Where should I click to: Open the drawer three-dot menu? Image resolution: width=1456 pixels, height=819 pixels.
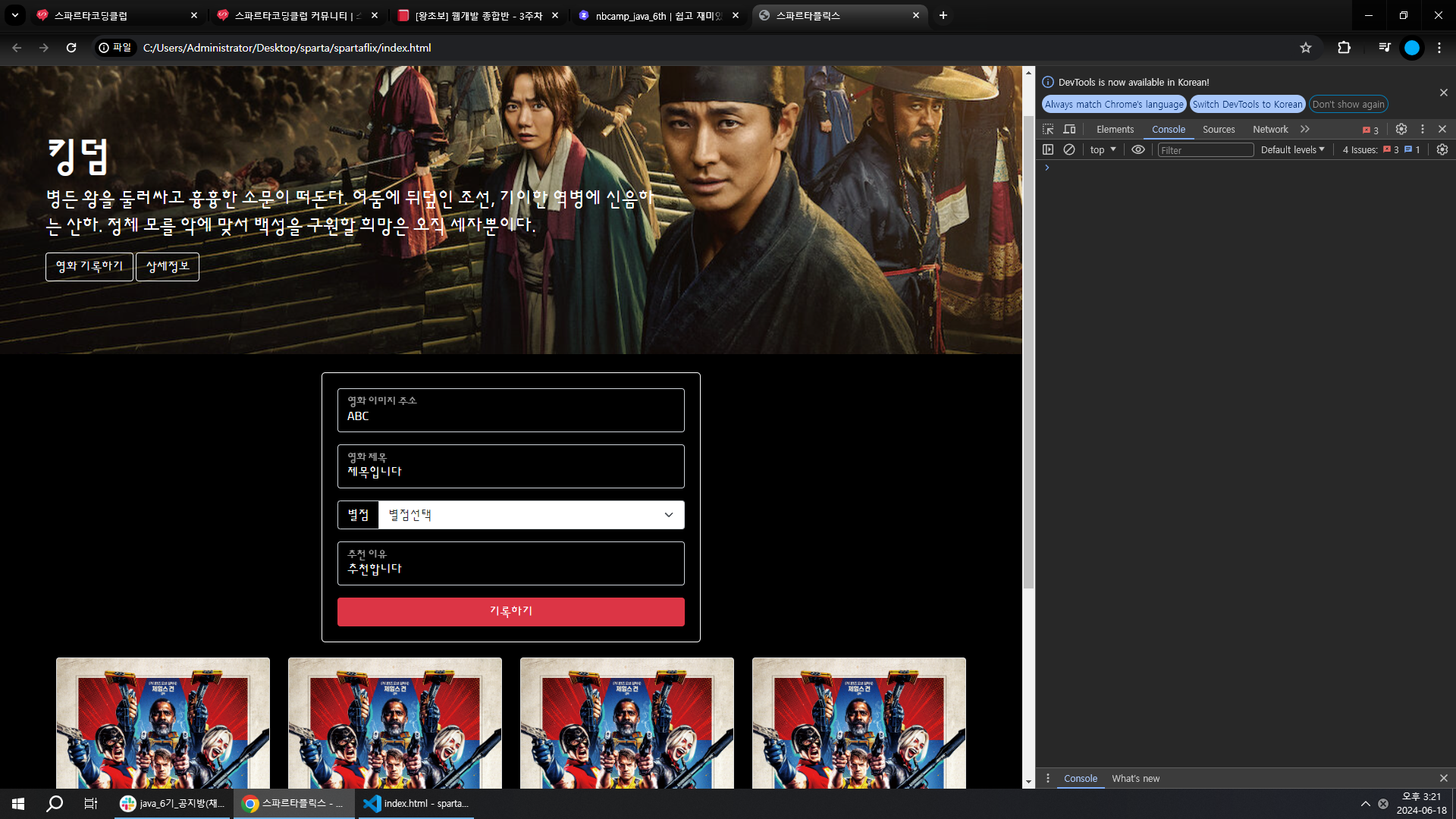1048,779
